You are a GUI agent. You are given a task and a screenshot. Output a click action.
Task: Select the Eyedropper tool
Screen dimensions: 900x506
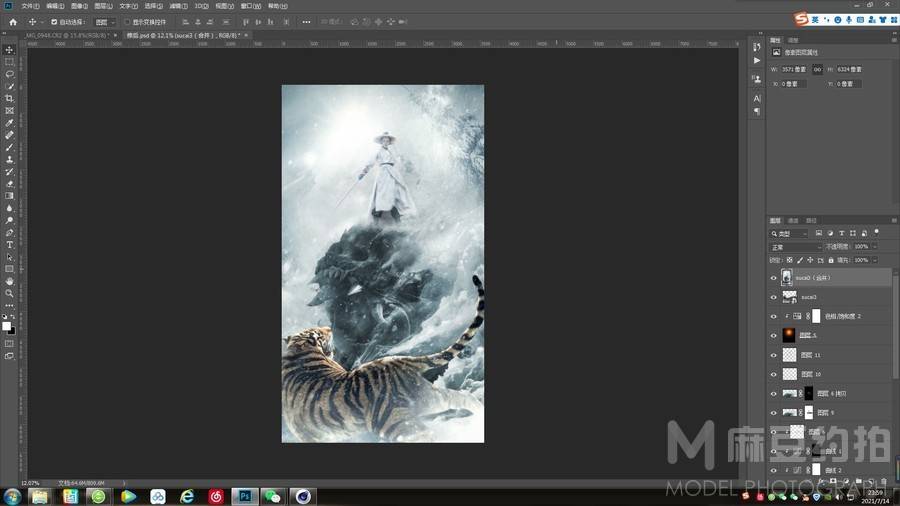9,123
